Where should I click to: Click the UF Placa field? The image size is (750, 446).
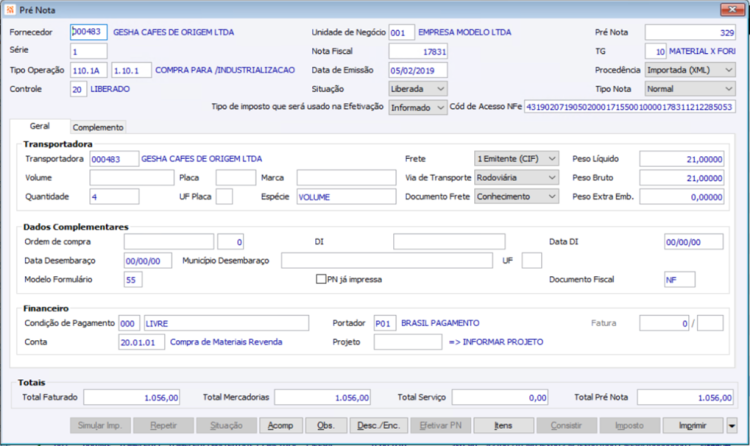tap(224, 197)
